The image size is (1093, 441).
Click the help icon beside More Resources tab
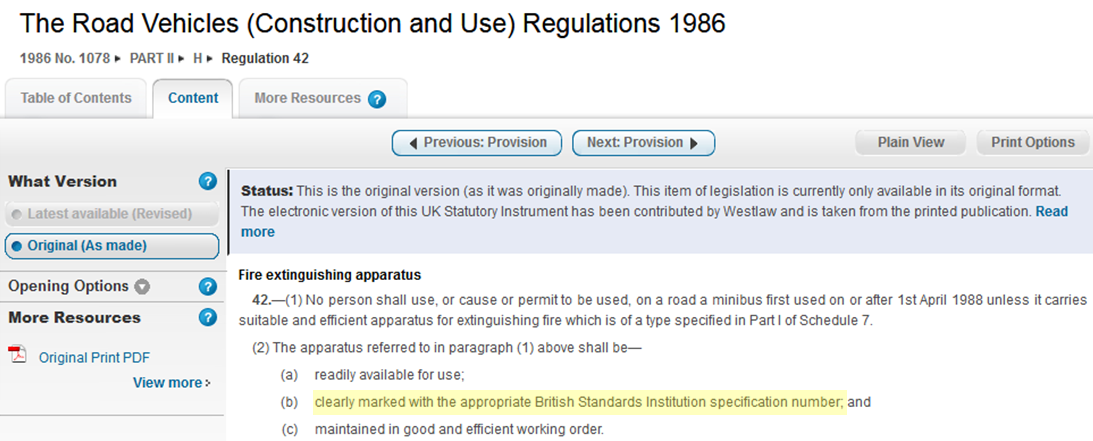point(377,99)
